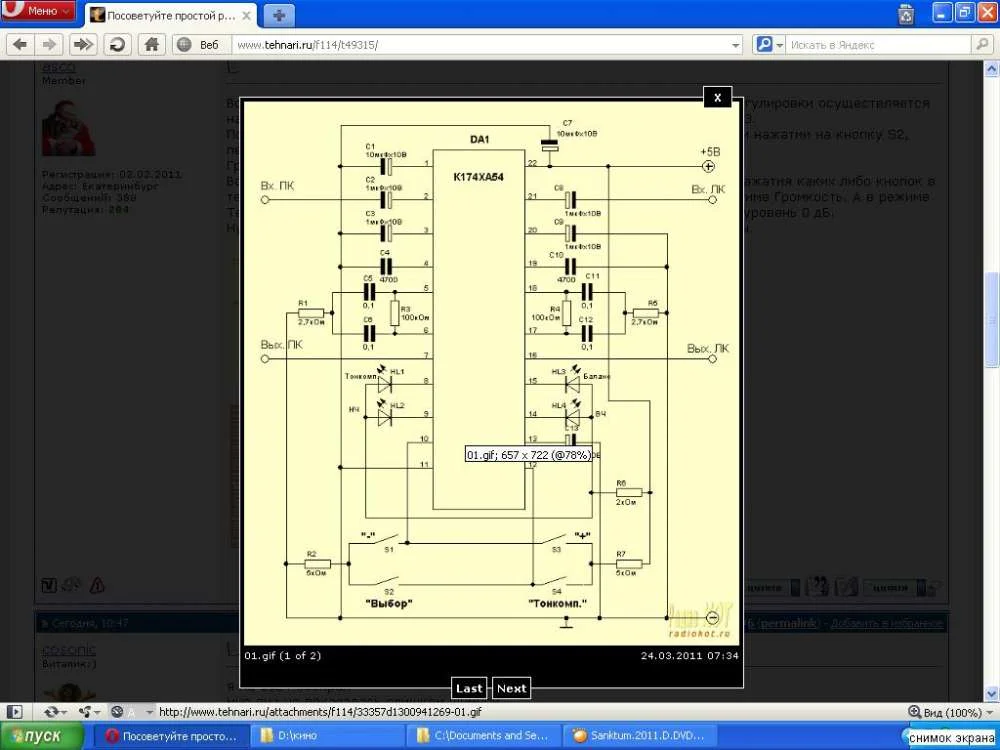The image size is (1000, 750).
Task: Open the Opera Меню button
Action: tap(40, 11)
